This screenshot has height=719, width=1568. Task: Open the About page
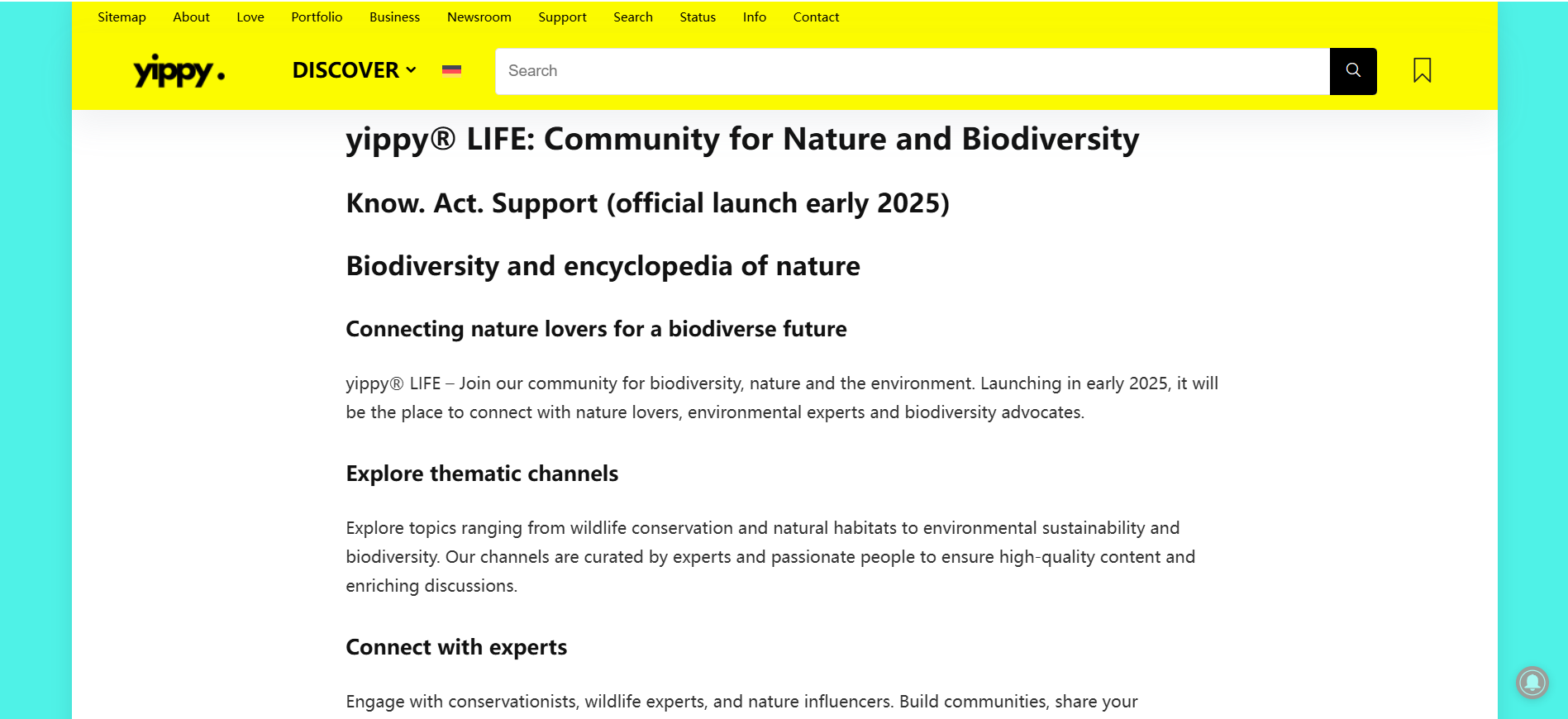point(191,17)
